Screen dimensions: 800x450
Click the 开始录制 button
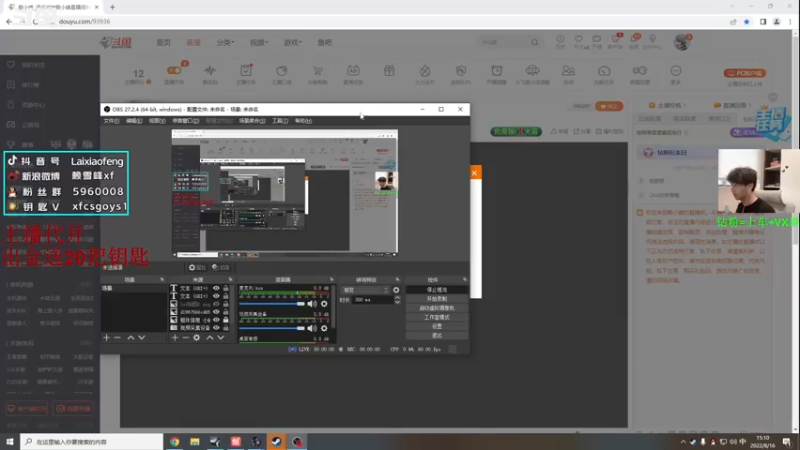pyautogui.click(x=437, y=299)
